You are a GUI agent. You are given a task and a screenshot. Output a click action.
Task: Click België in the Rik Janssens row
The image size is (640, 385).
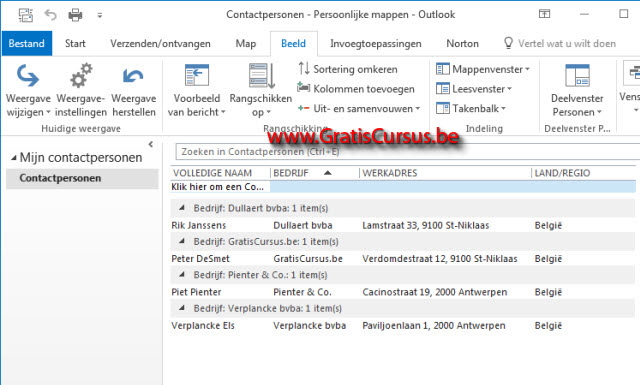click(x=548, y=225)
